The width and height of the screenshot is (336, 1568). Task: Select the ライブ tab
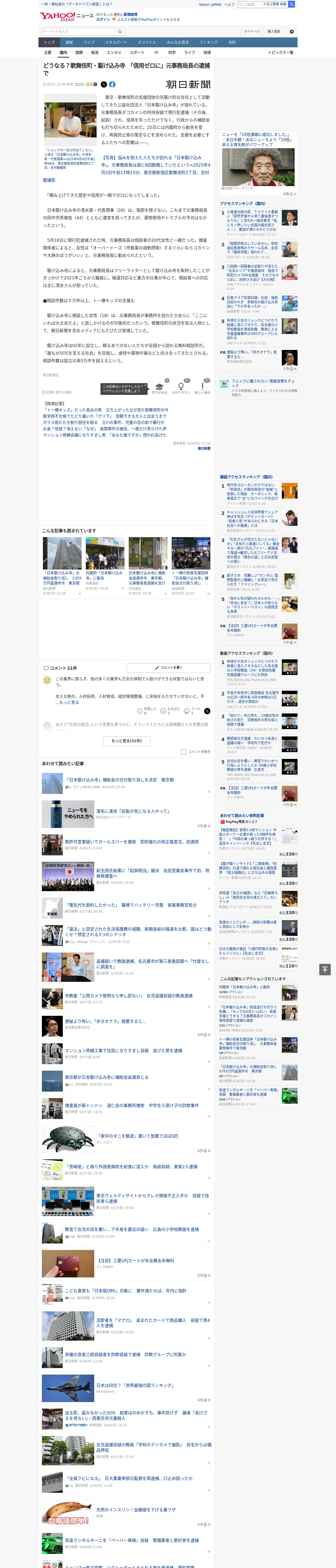89,42
